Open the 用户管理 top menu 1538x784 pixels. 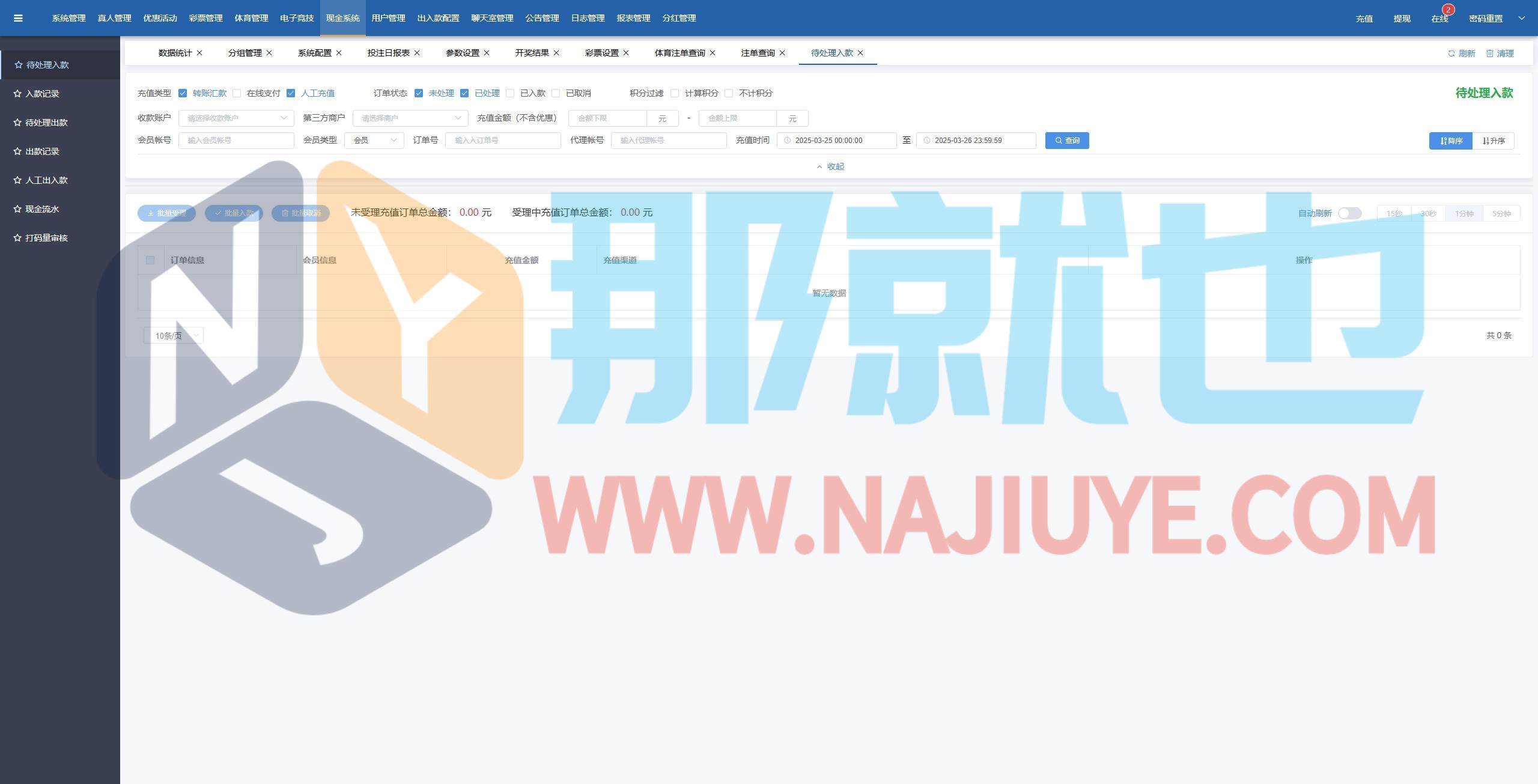388,18
